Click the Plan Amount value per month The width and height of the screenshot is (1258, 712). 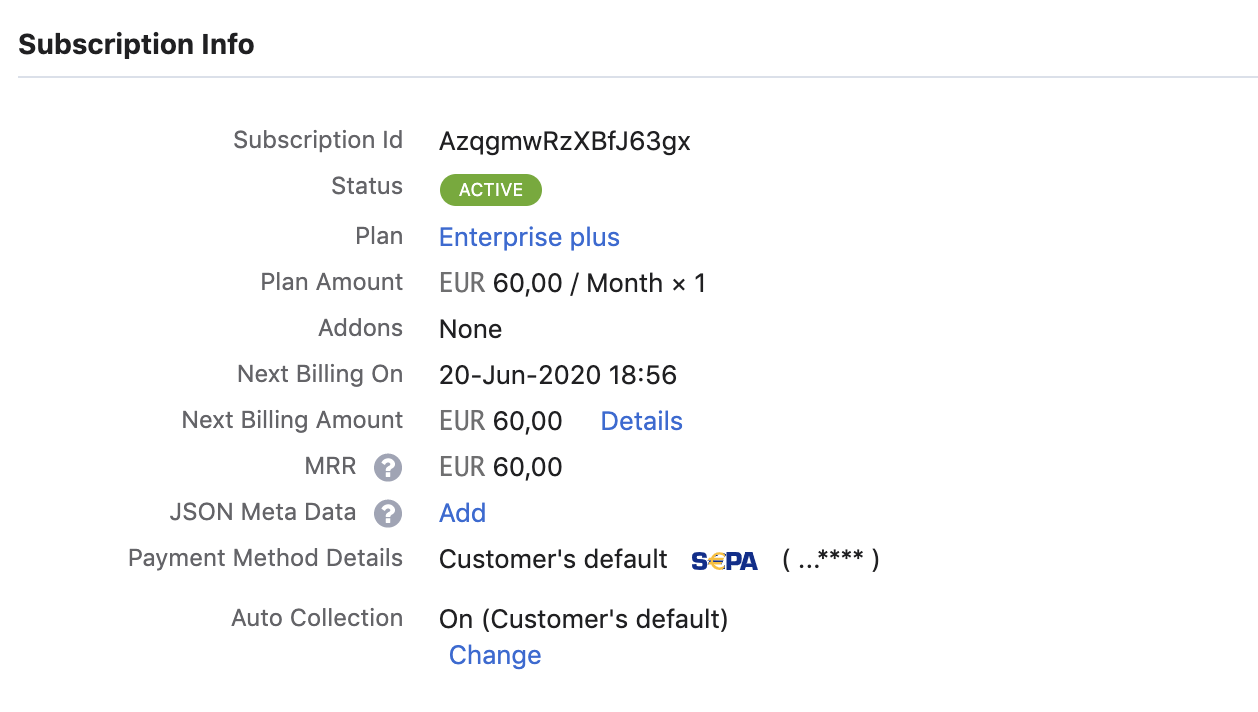[x=572, y=283]
